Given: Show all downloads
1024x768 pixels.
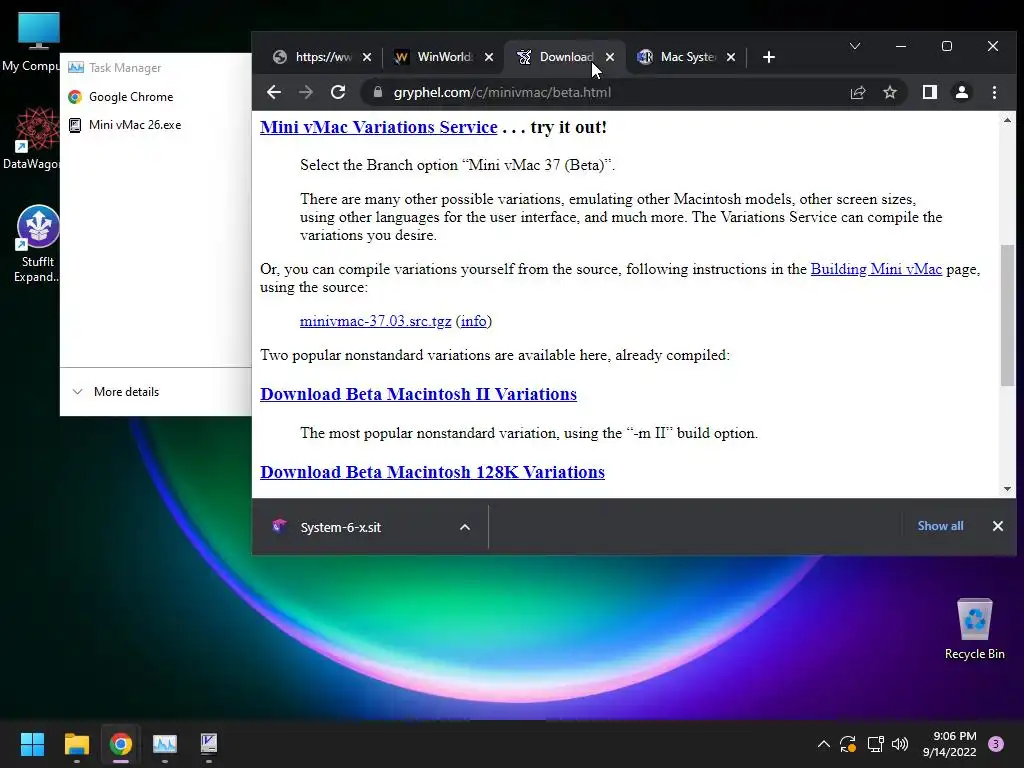Looking at the screenshot, I should [940, 526].
